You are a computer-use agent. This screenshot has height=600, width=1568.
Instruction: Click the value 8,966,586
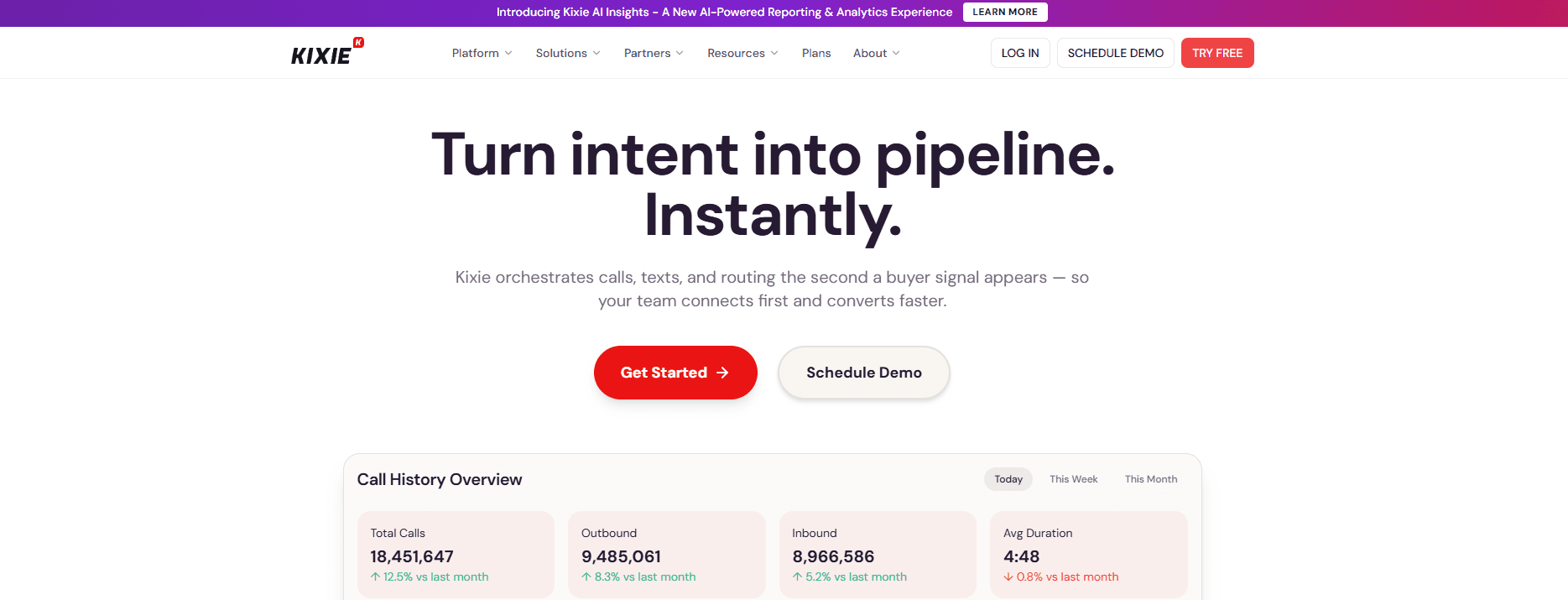[x=833, y=556]
